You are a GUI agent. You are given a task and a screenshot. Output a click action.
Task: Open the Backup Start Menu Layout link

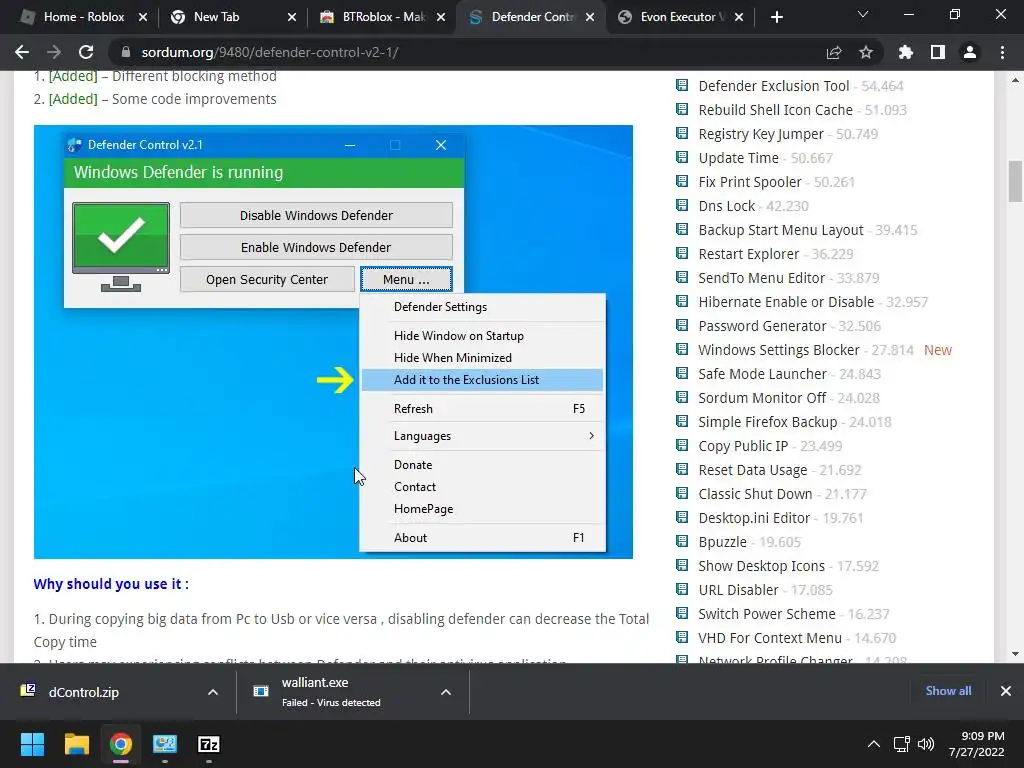point(780,230)
